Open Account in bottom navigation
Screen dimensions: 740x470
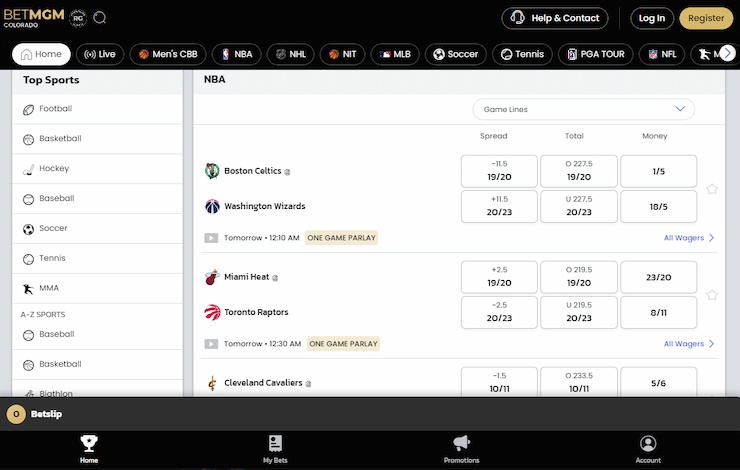pos(648,449)
